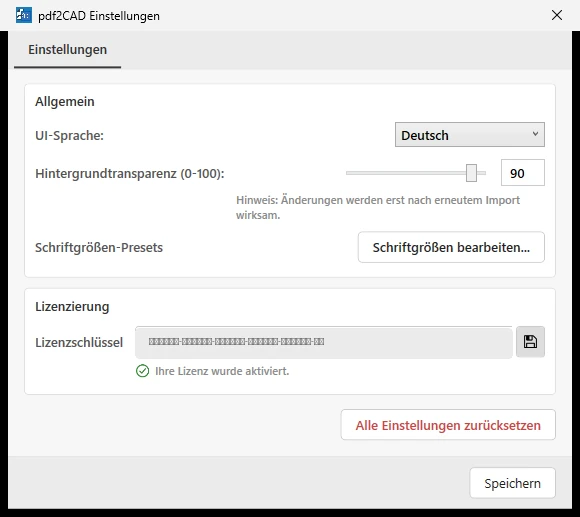Click the 'Allgemein' section heading
The width and height of the screenshot is (580, 517).
tap(65, 101)
